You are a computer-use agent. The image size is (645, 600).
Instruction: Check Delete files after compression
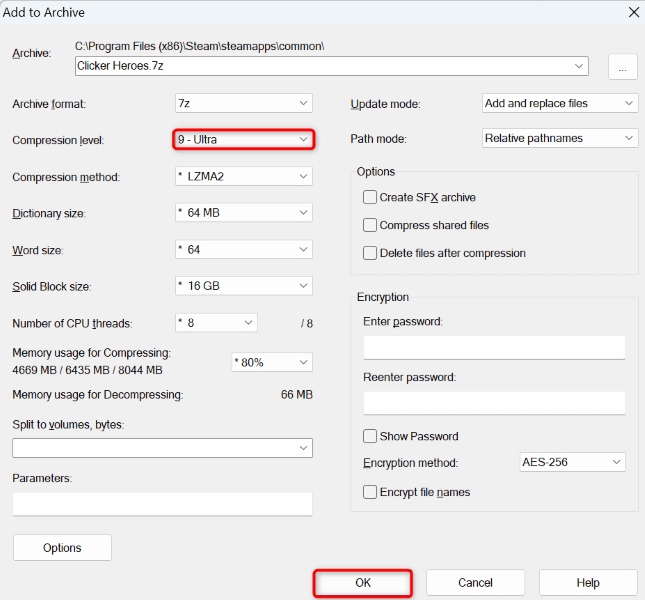pos(371,253)
